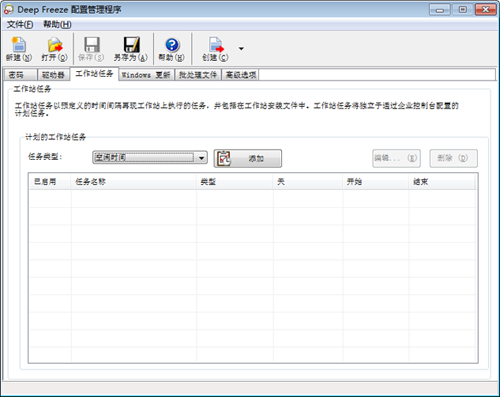Click the 添加 (Add) button
The height and width of the screenshot is (397, 500).
[x=248, y=158]
